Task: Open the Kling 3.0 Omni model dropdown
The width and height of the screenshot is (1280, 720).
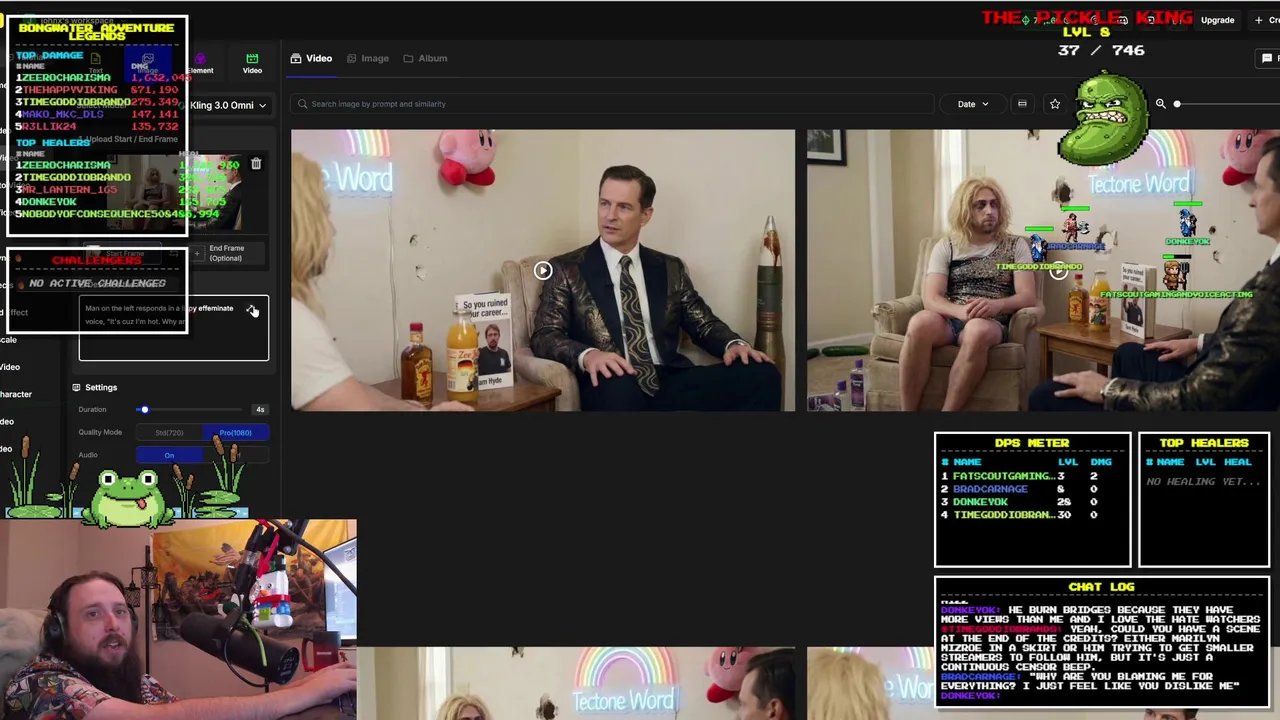Action: [x=229, y=105]
